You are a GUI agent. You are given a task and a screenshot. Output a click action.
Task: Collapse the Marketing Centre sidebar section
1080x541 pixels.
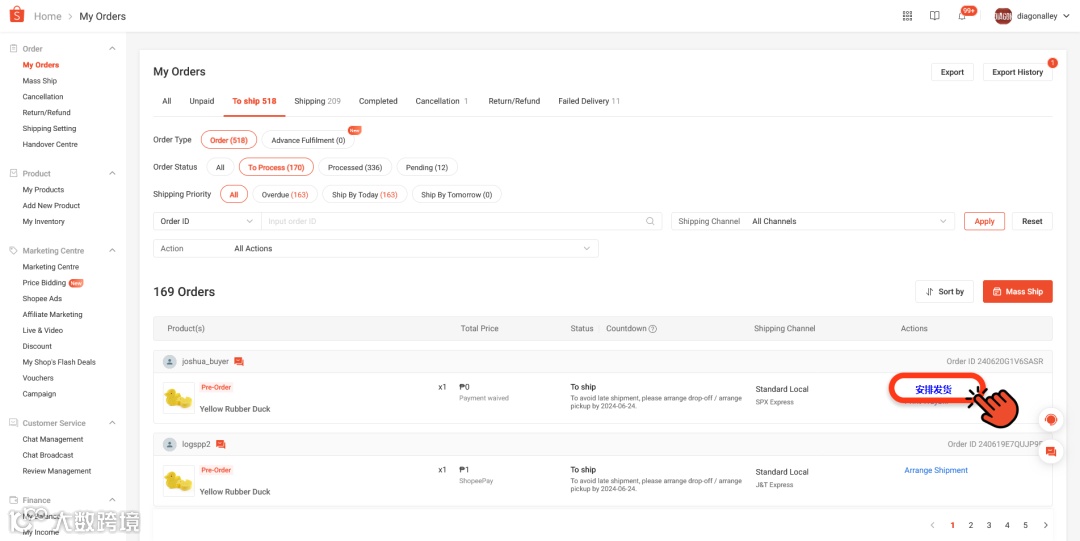pyautogui.click(x=112, y=251)
